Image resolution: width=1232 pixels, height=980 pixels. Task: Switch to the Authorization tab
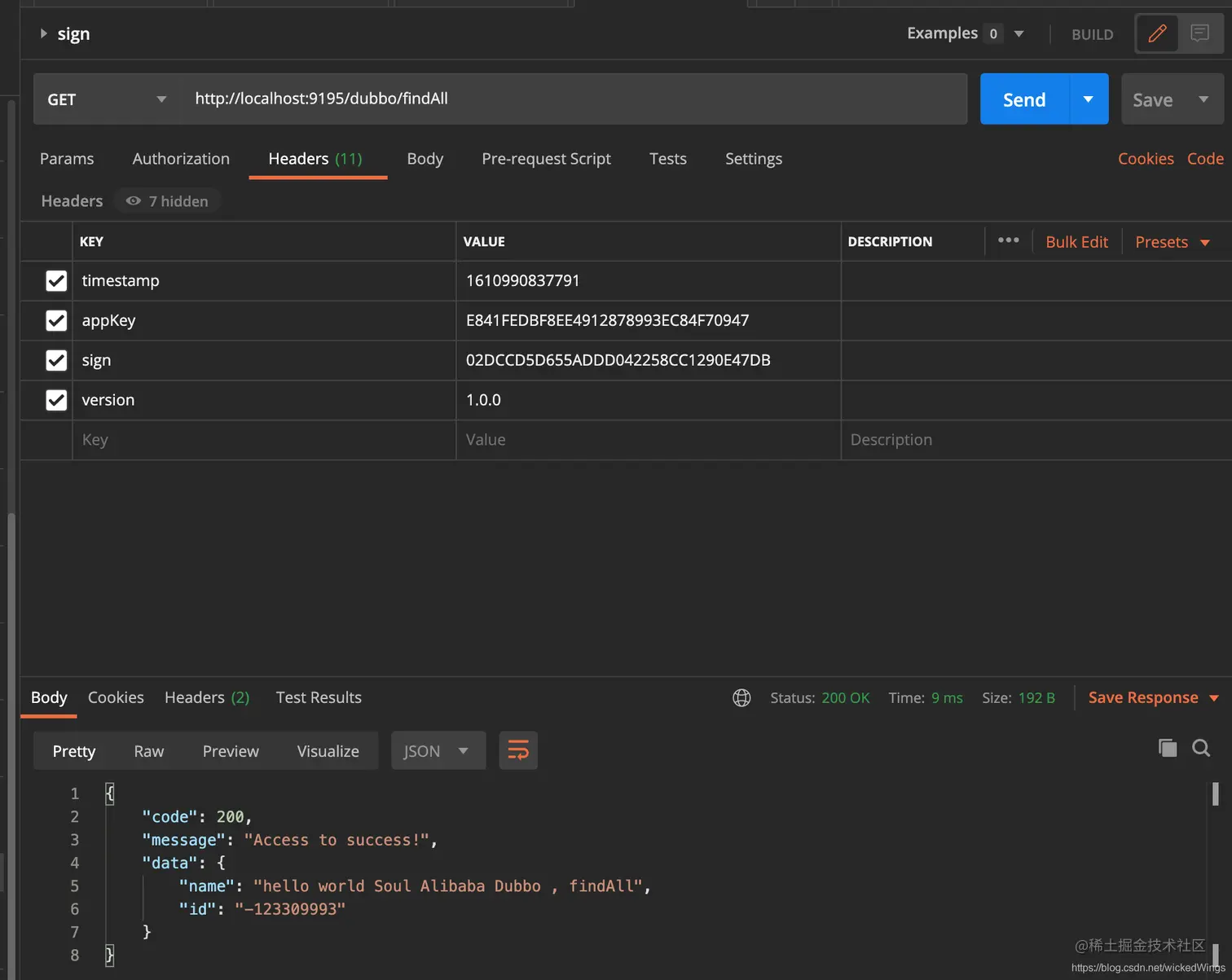point(181,159)
